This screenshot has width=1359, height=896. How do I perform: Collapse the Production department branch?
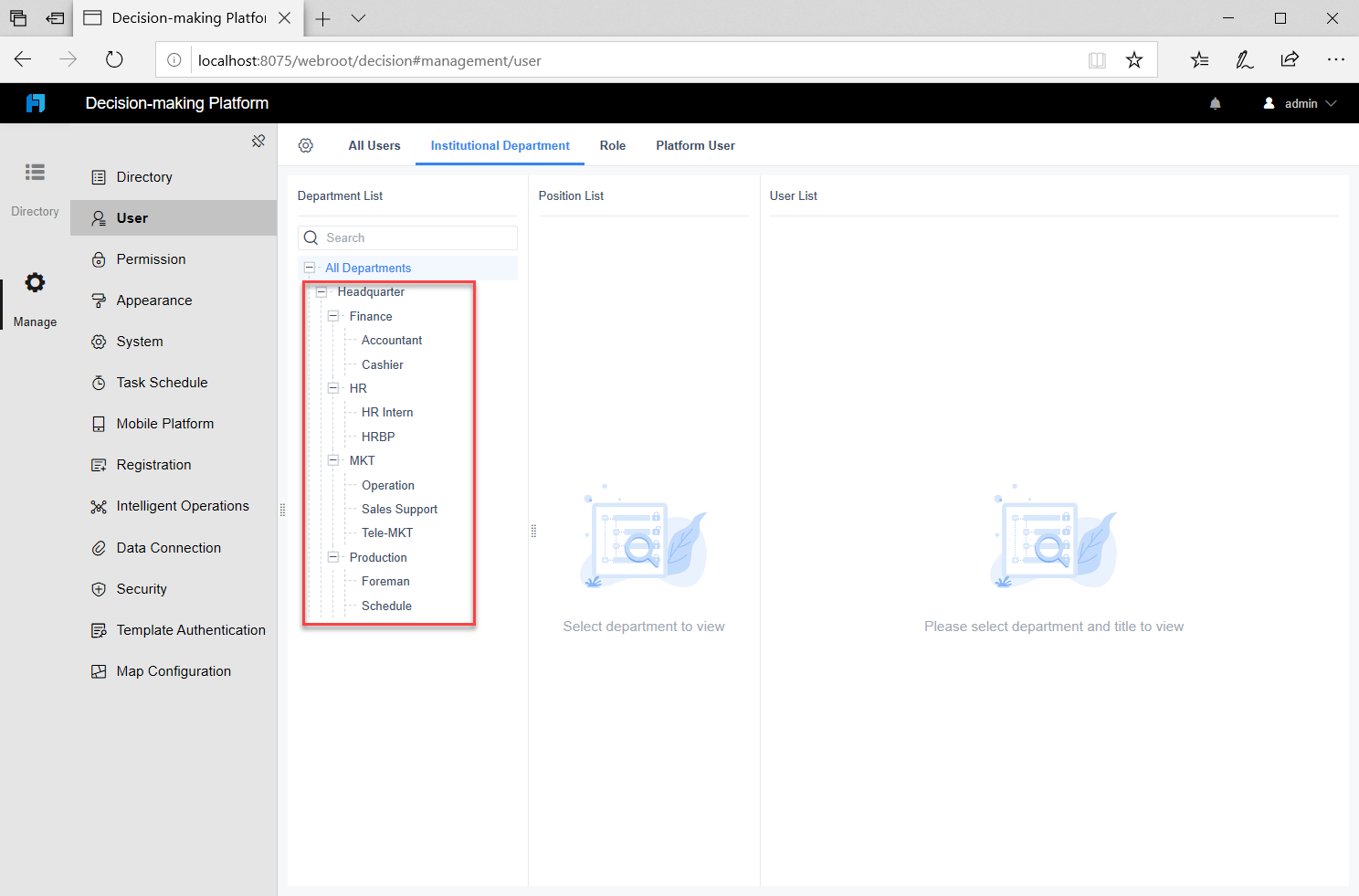click(x=333, y=557)
